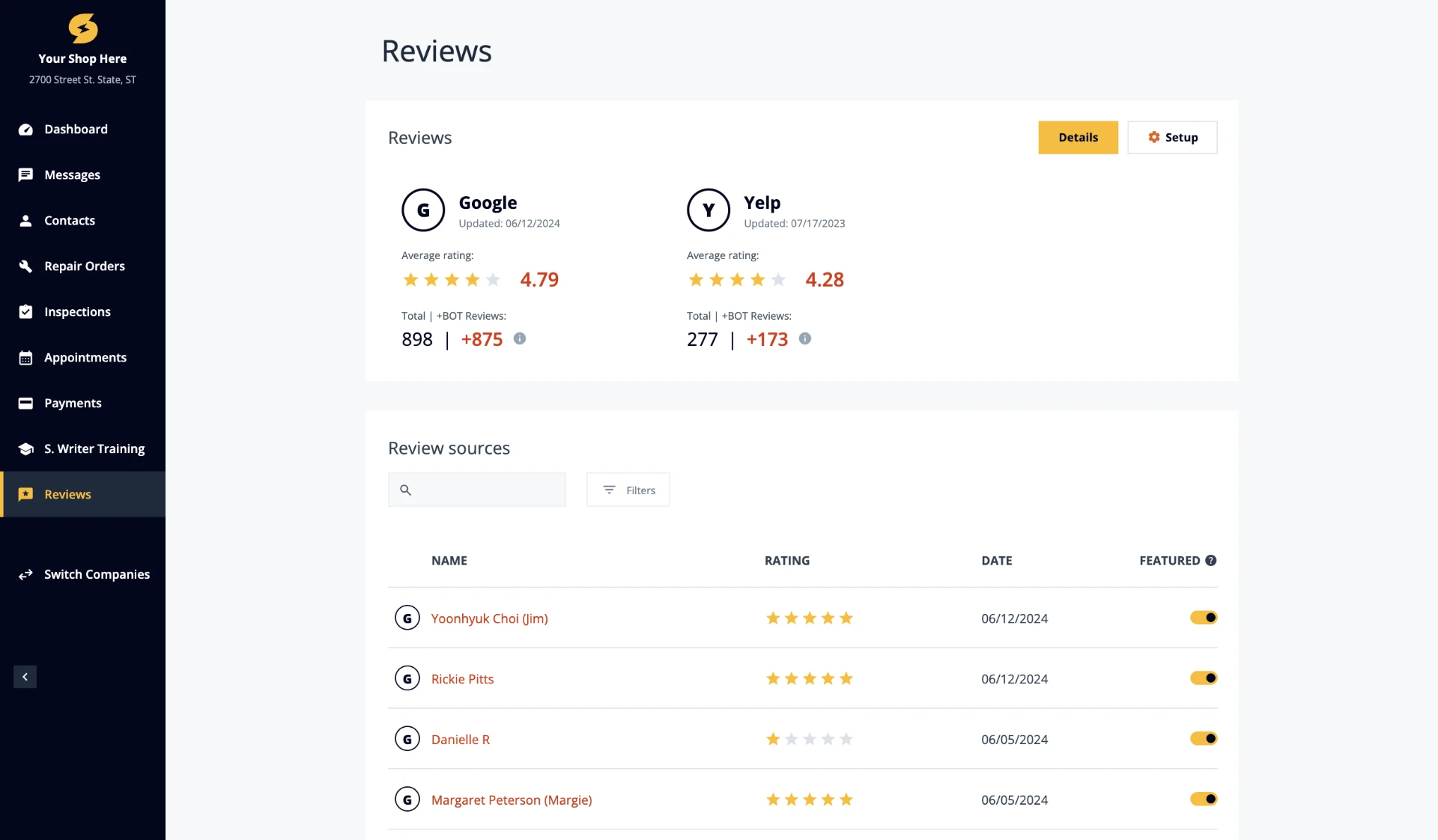Image resolution: width=1438 pixels, height=840 pixels.
Task: Click the RATING column header
Action: coord(787,561)
